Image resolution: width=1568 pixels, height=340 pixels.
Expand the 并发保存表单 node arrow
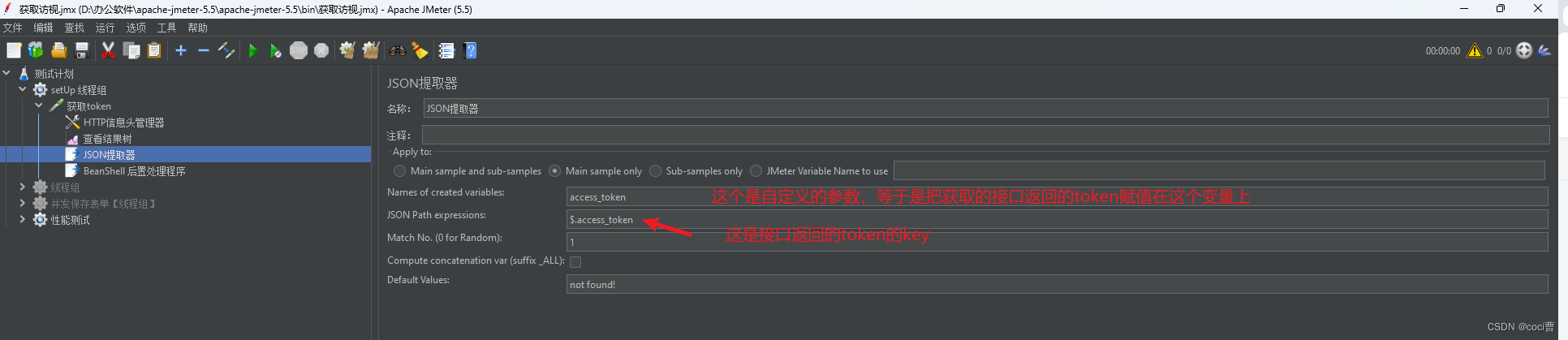click(23, 203)
